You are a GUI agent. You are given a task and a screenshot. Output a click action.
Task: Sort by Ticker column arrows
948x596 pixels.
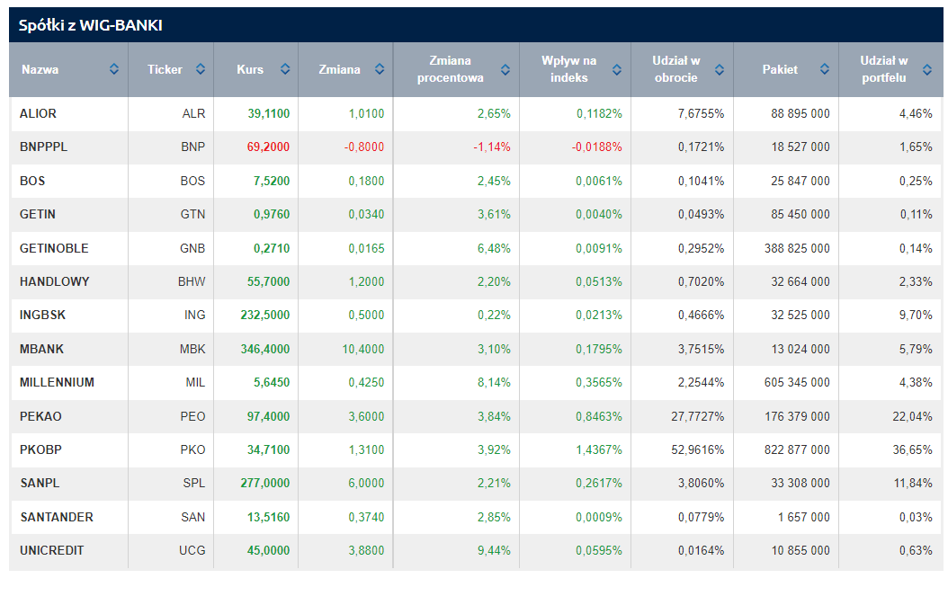tap(200, 70)
